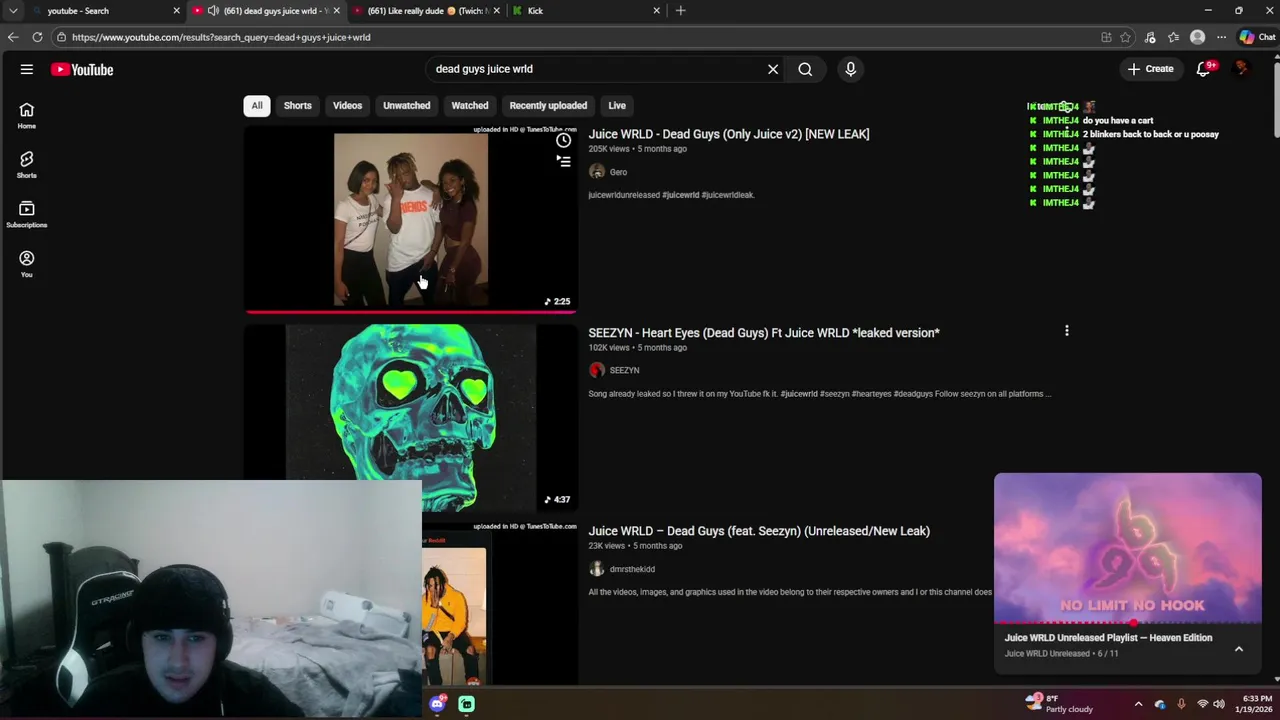The height and width of the screenshot is (720, 1280).
Task: Open the dmrsthekidd channel name
Action: pos(632,569)
